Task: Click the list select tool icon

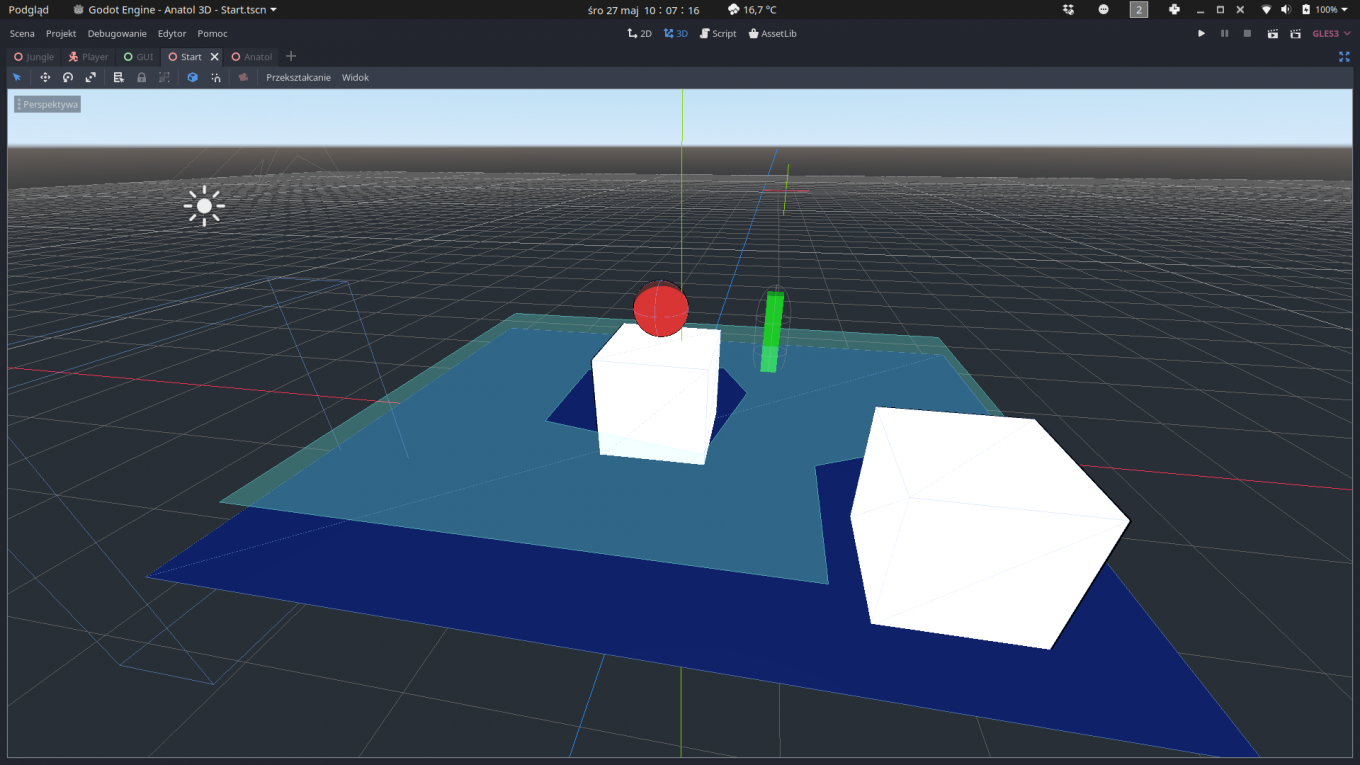Action: (x=118, y=77)
